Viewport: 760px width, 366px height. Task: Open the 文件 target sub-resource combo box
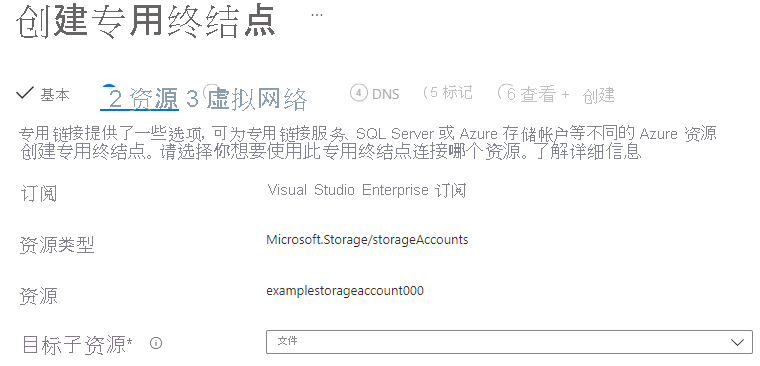point(509,342)
